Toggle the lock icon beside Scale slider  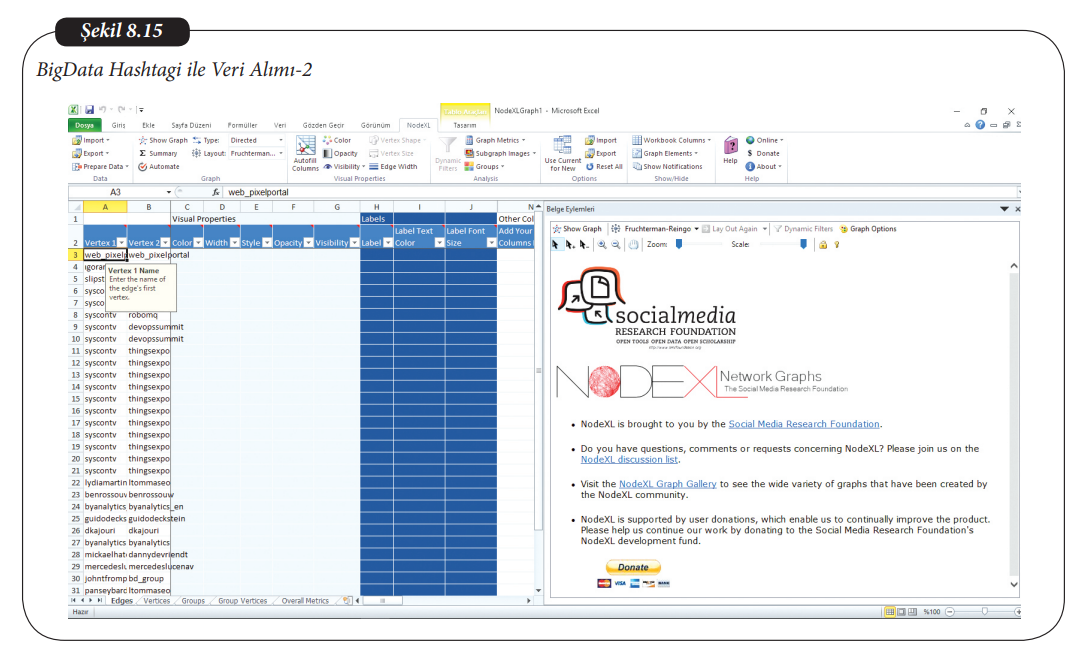[x=823, y=244]
